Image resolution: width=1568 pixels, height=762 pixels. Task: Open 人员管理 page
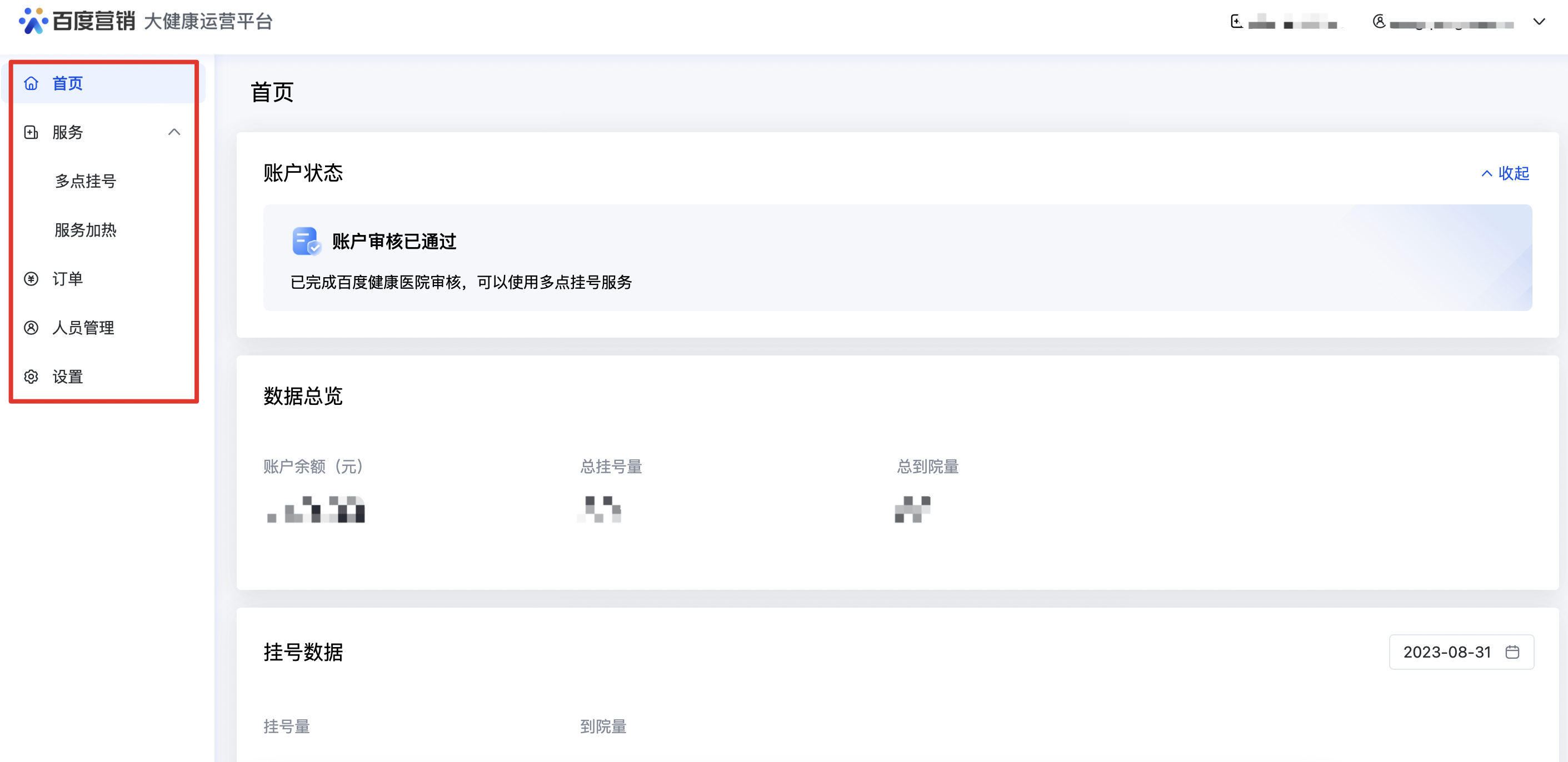click(x=83, y=328)
